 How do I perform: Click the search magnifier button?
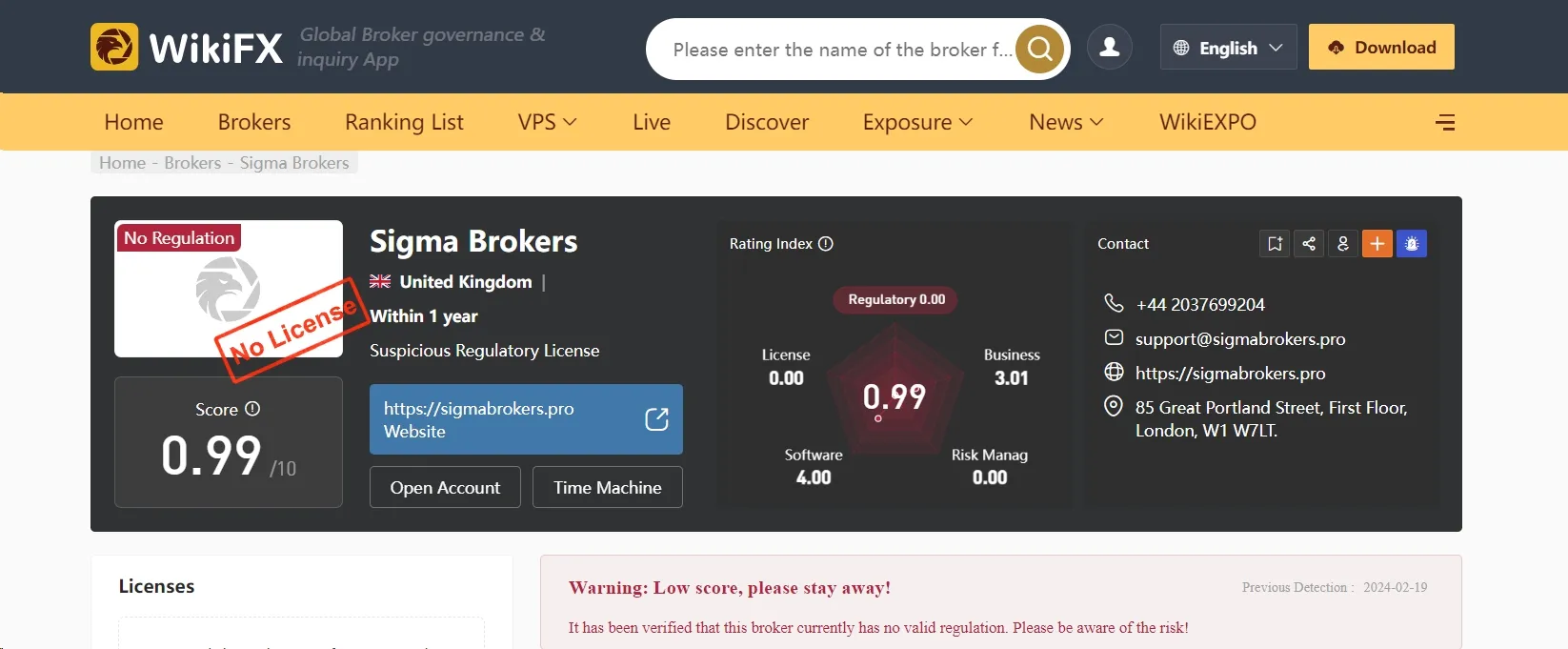[x=1040, y=49]
